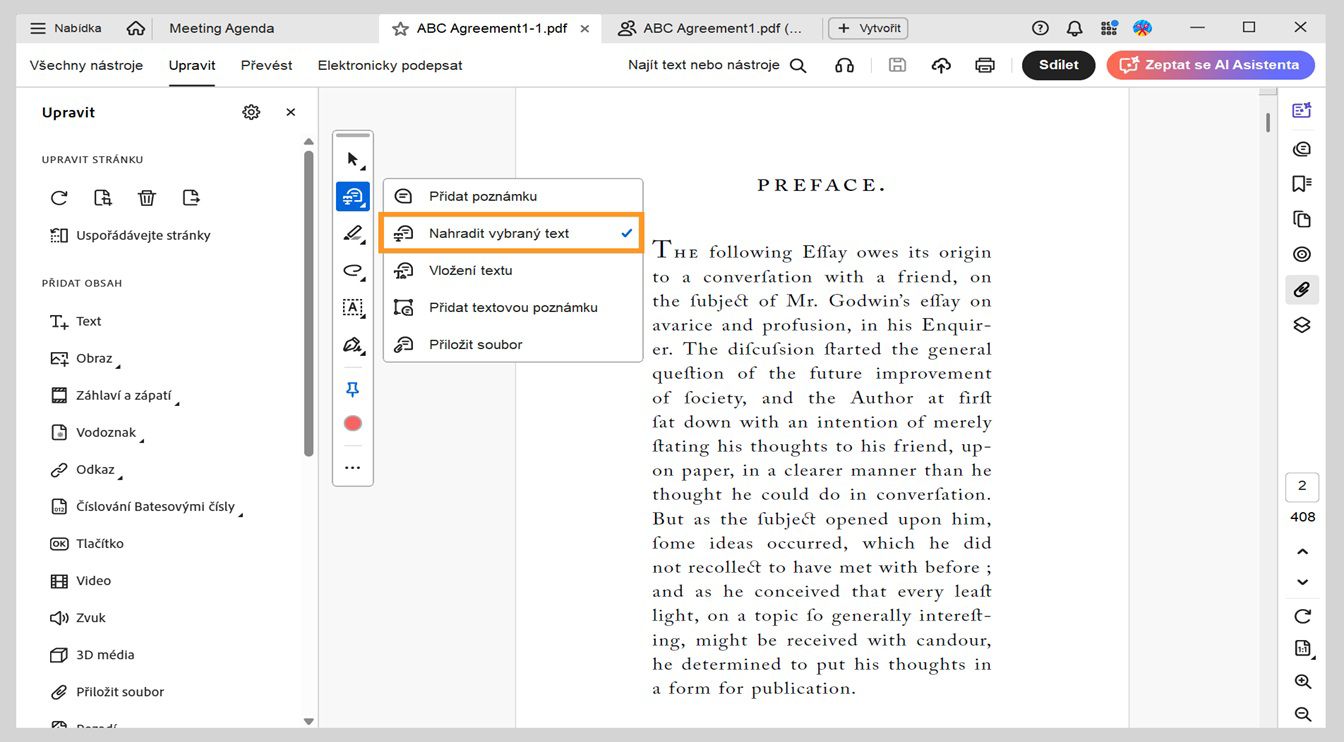Open the bookmarks panel
The height and width of the screenshot is (742, 1344).
[x=1301, y=183]
